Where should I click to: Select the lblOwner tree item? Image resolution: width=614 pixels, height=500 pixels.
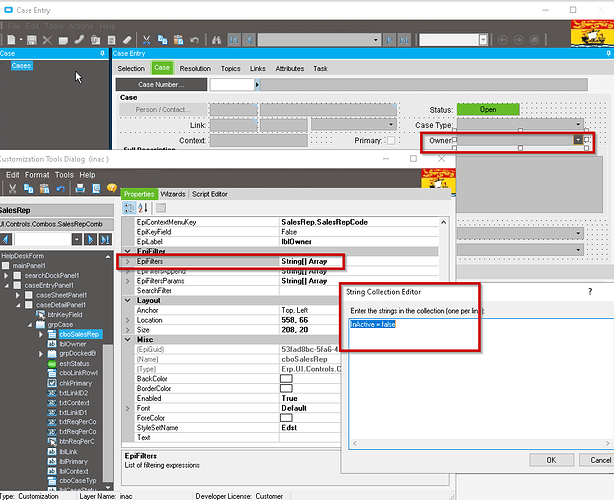click(73, 344)
